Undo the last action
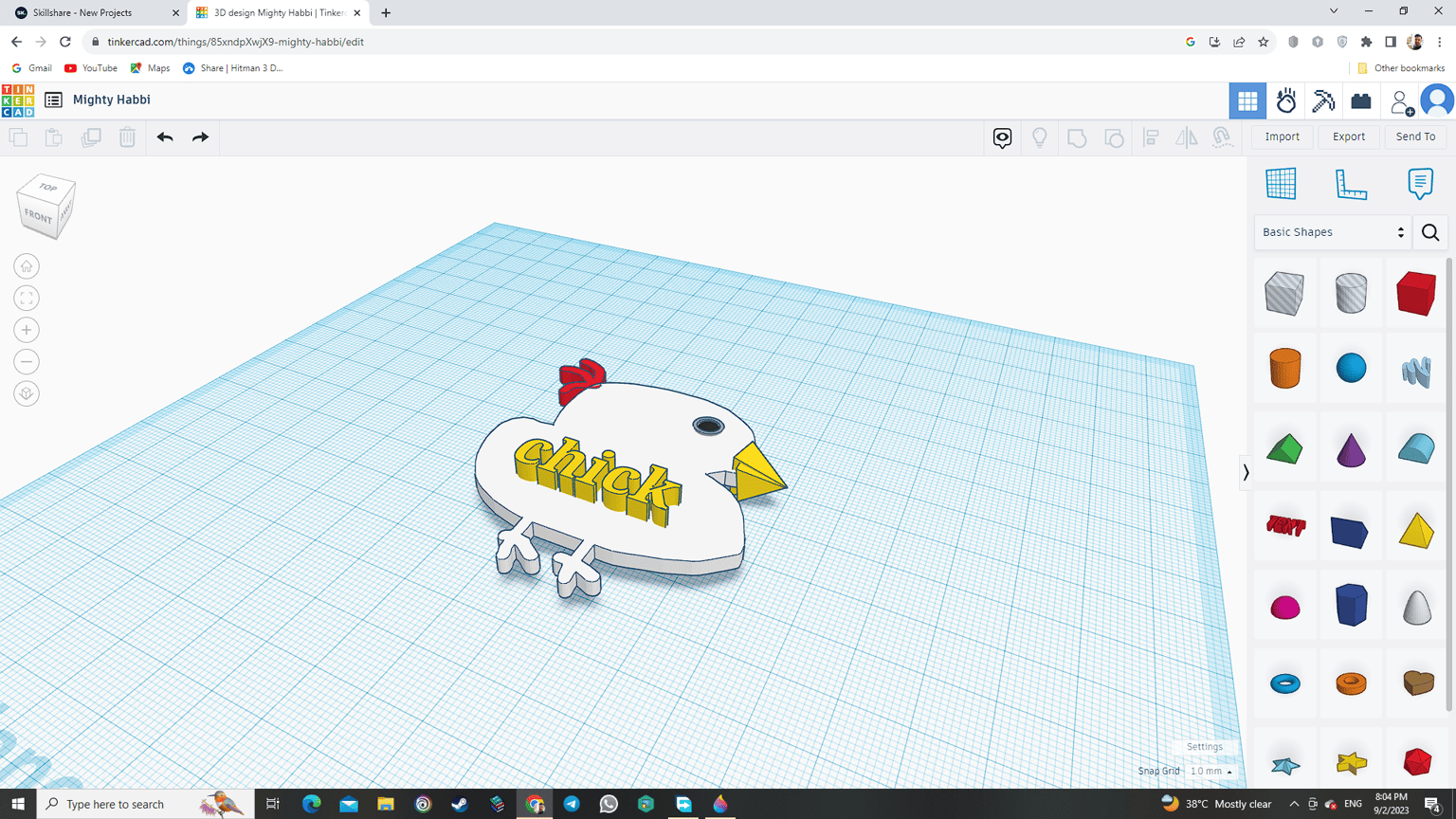1456x819 pixels. 165,137
